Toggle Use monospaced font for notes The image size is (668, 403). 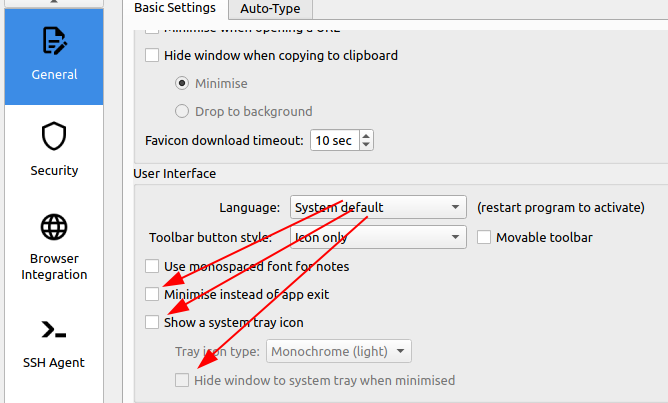point(152,267)
